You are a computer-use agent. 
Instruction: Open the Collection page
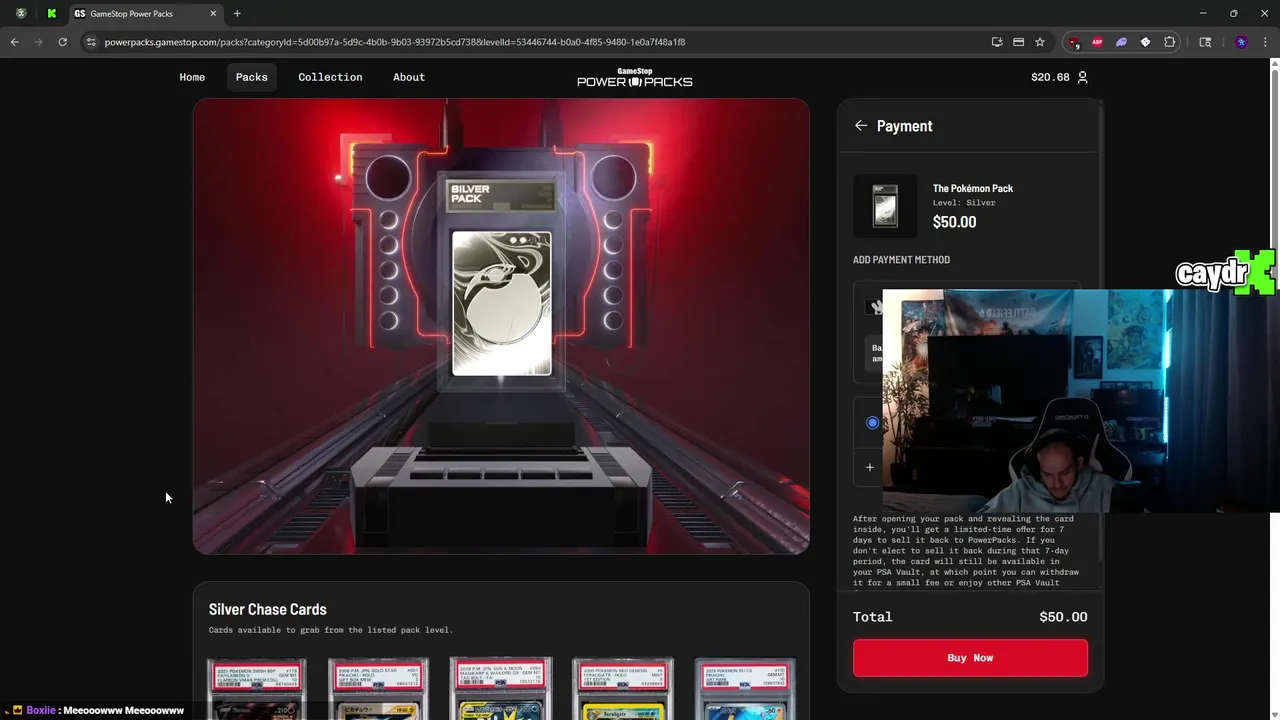coord(330,77)
